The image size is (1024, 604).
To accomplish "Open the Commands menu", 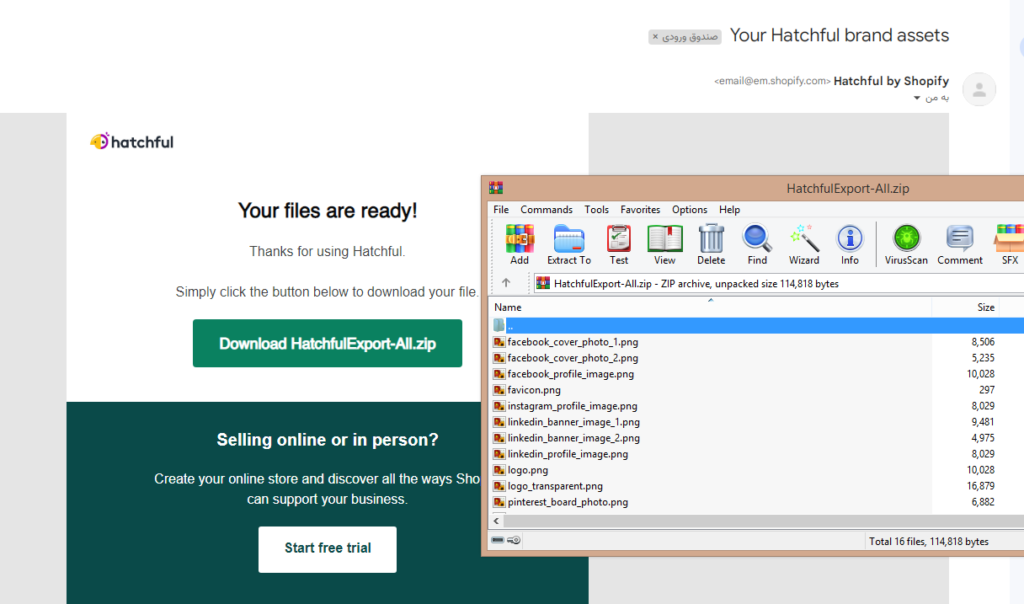I will click(546, 210).
